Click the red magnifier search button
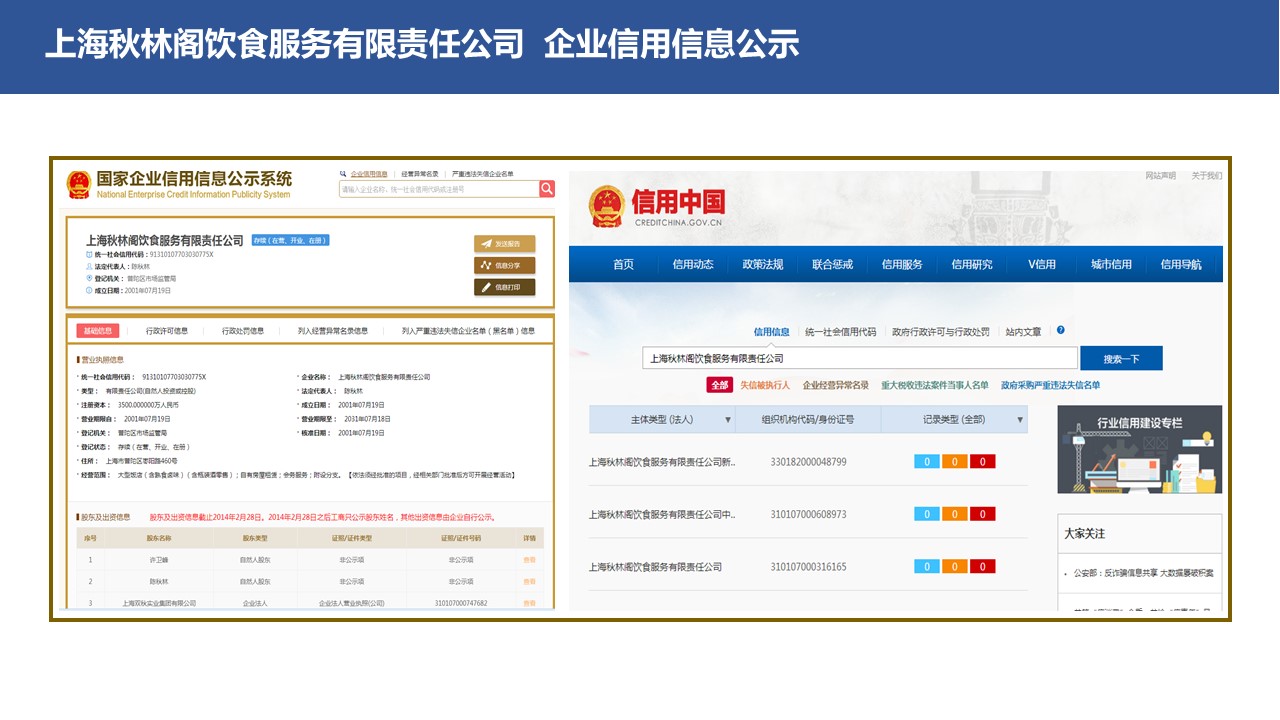The image size is (1280, 720). tap(547, 189)
